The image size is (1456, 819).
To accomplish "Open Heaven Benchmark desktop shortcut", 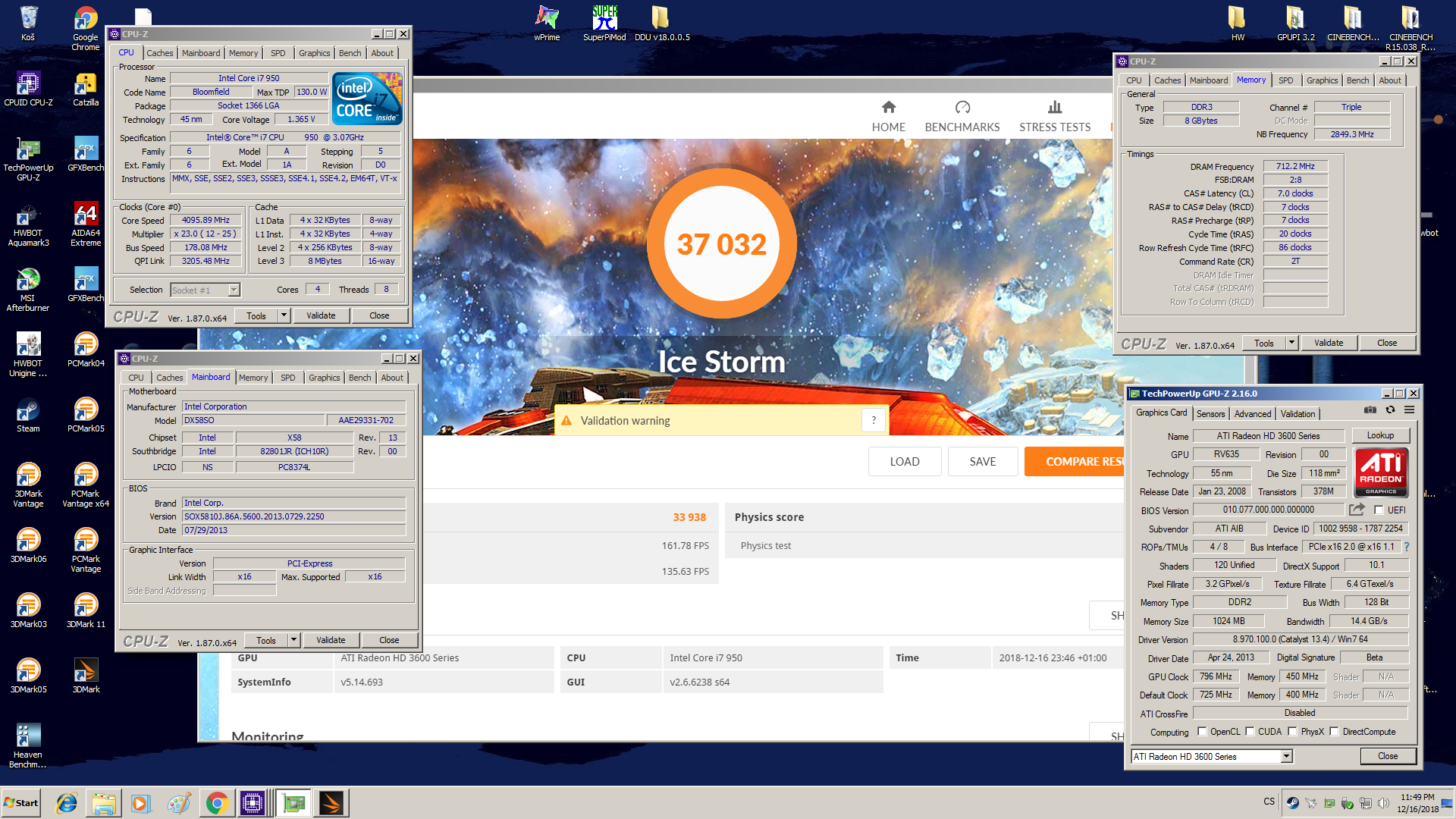I will (28, 745).
